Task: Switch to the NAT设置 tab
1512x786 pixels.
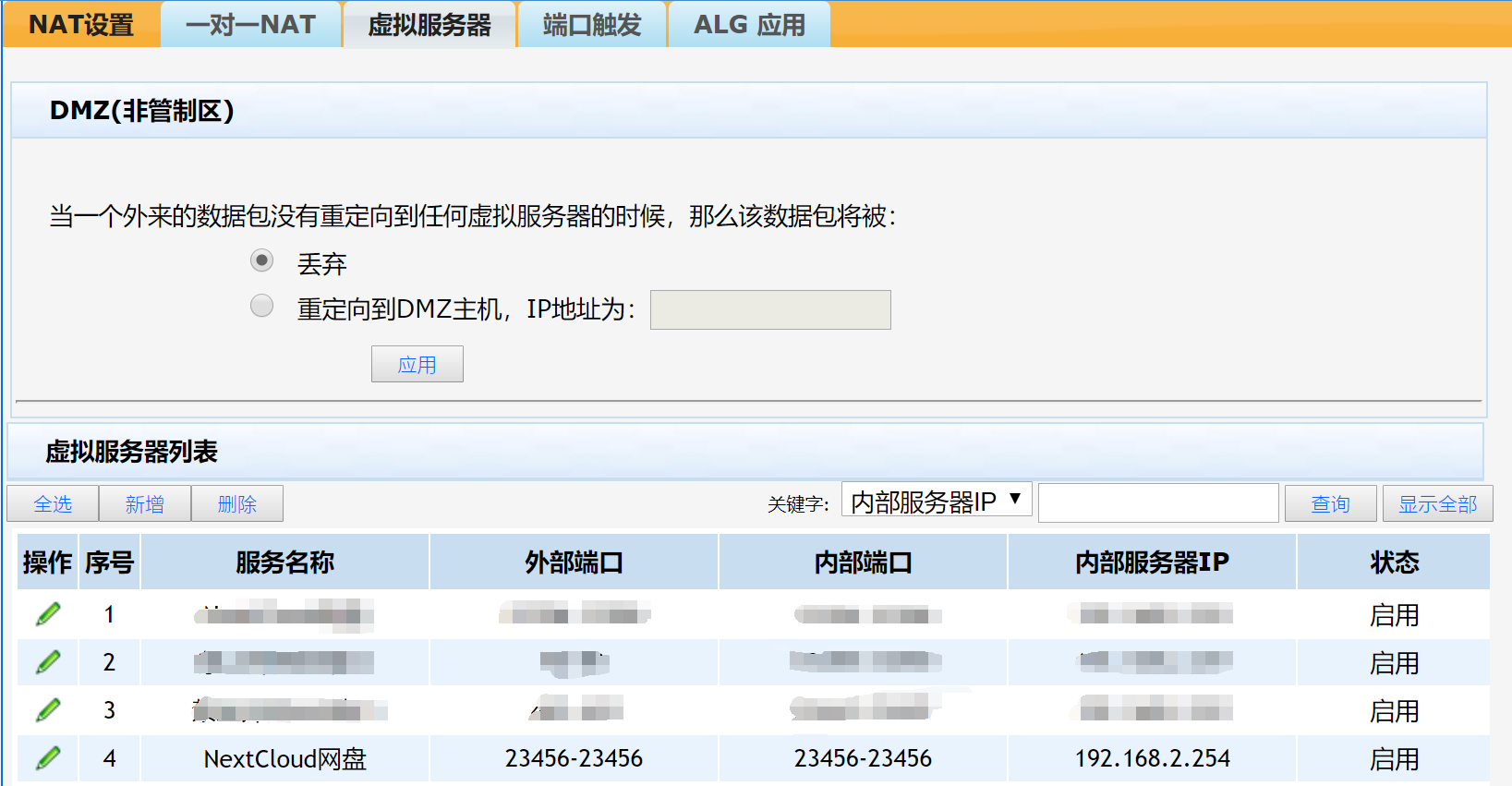Action: tap(81, 25)
